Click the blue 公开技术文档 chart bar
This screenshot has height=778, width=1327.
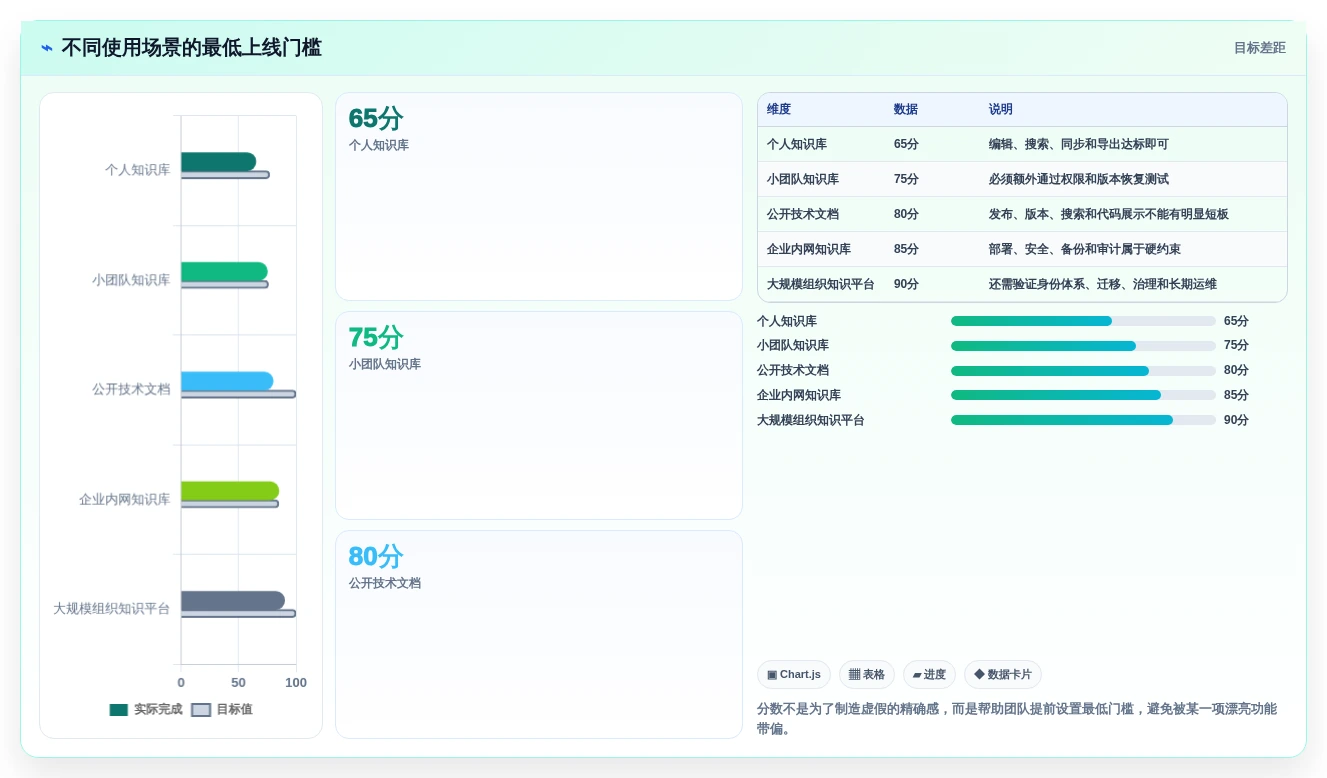(x=227, y=381)
